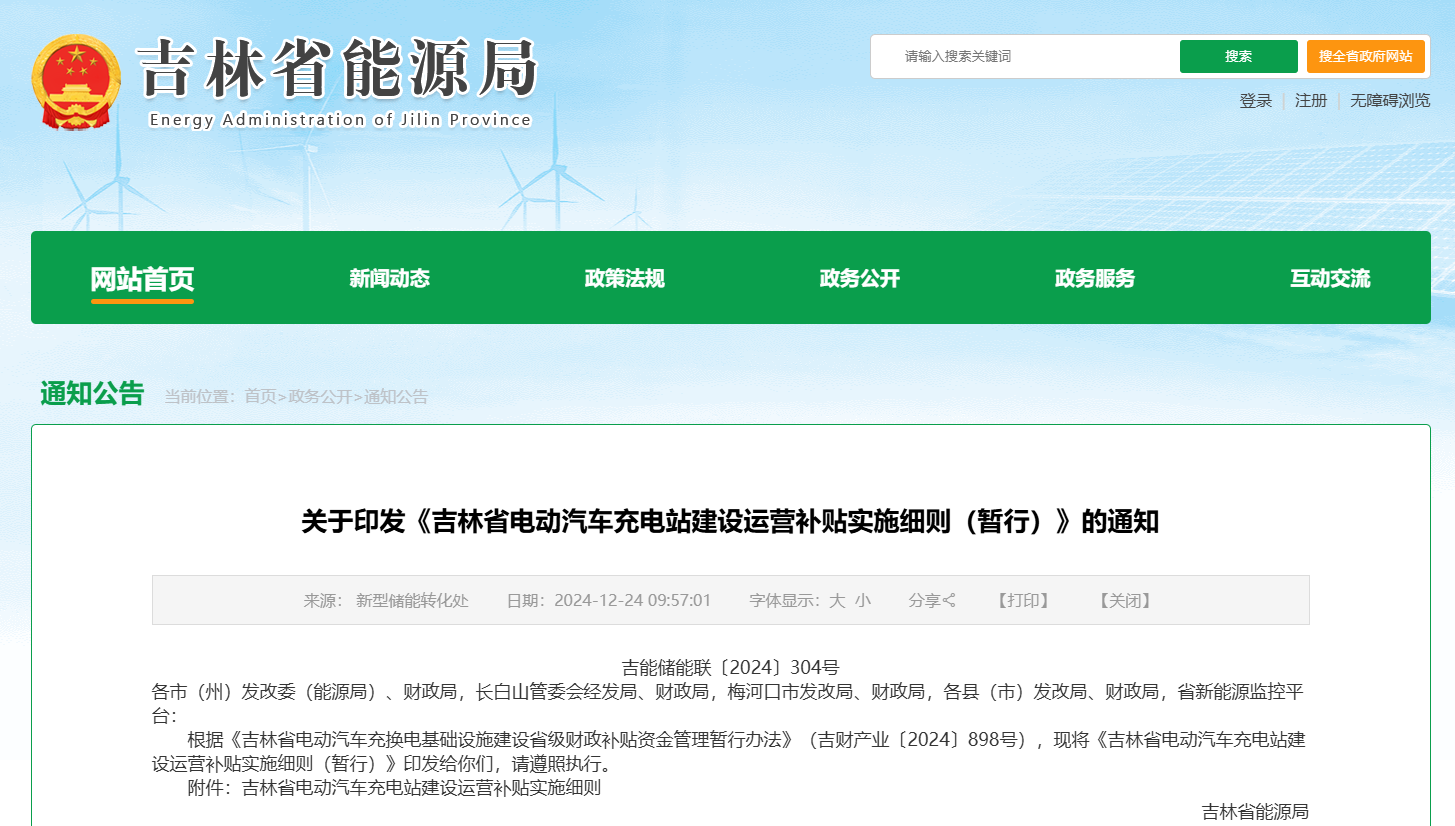Click 【关闭】 to close the article
The width and height of the screenshot is (1455, 826).
1125,601
